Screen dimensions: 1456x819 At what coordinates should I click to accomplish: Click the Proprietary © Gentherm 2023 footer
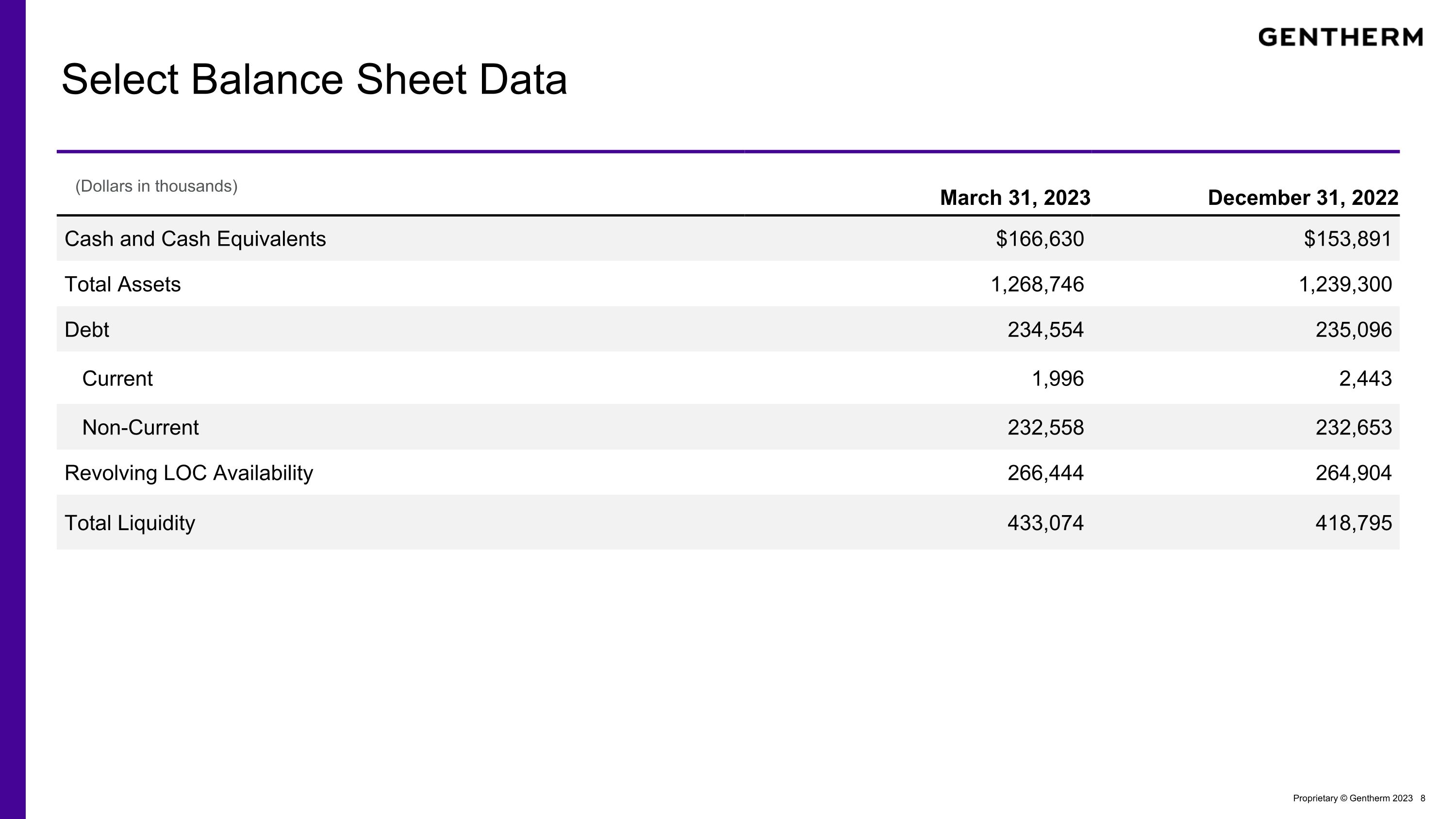[1352, 798]
